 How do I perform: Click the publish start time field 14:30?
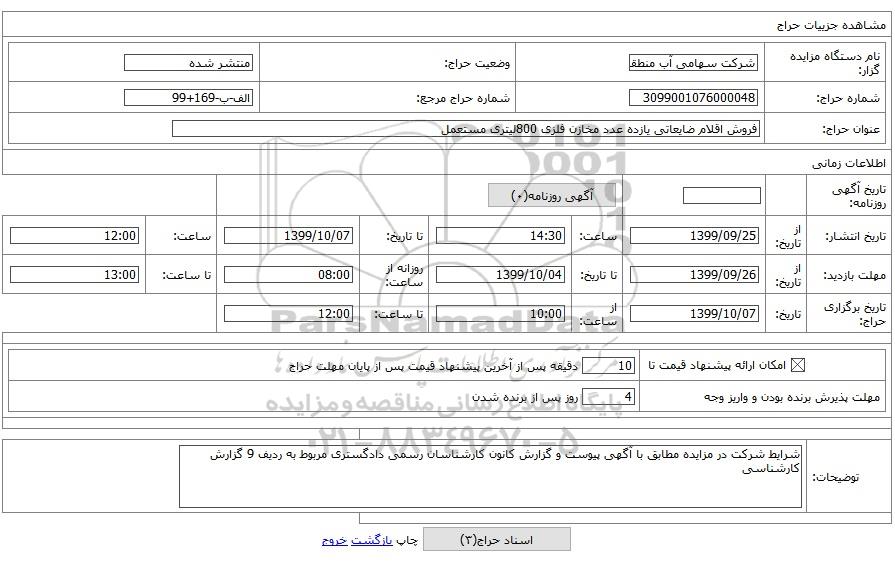(x=501, y=235)
